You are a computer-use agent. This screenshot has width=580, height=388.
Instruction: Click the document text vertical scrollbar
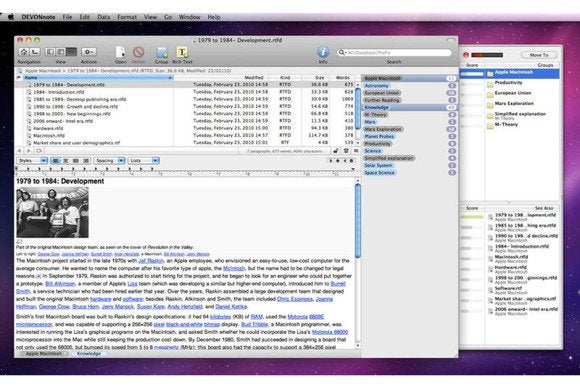(358, 263)
